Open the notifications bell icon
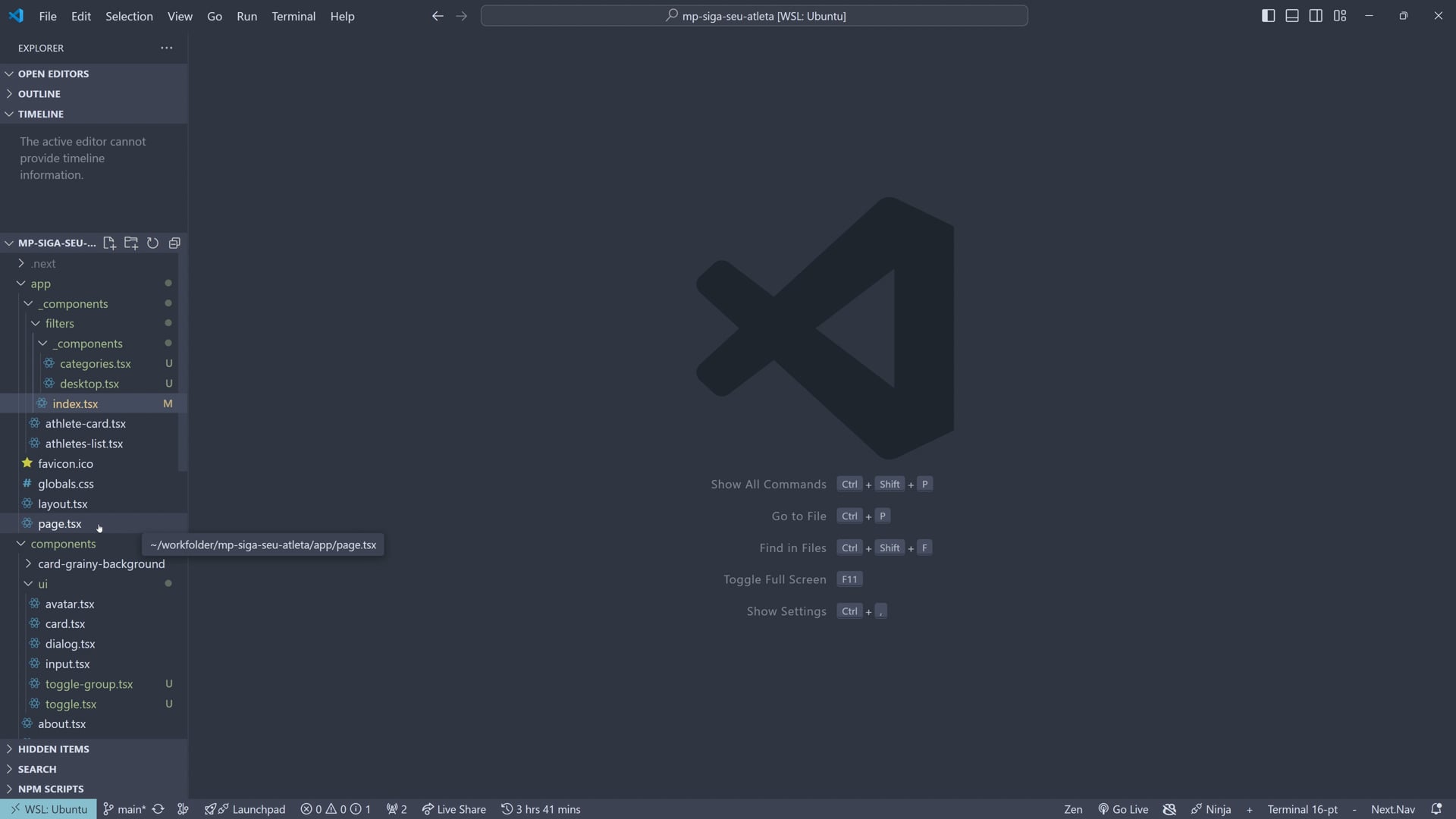 (x=1436, y=809)
